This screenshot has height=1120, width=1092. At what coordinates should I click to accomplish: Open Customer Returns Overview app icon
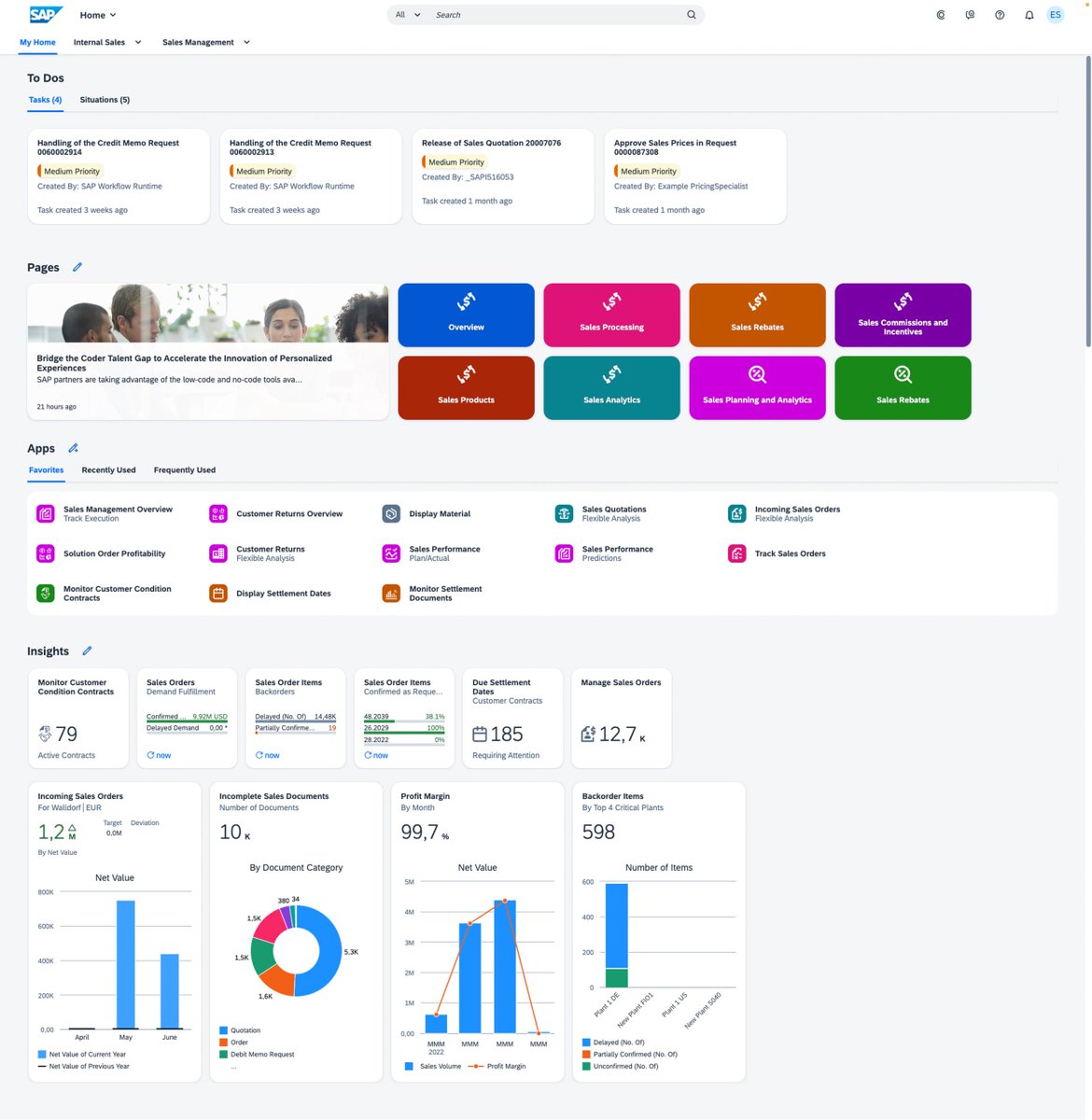[x=218, y=513]
